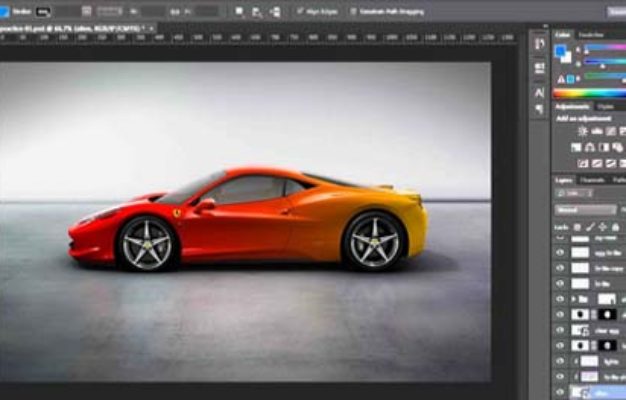Screen dimensions: 626x400
Task: Click the lock transparent pixels icon
Action: tap(577, 227)
